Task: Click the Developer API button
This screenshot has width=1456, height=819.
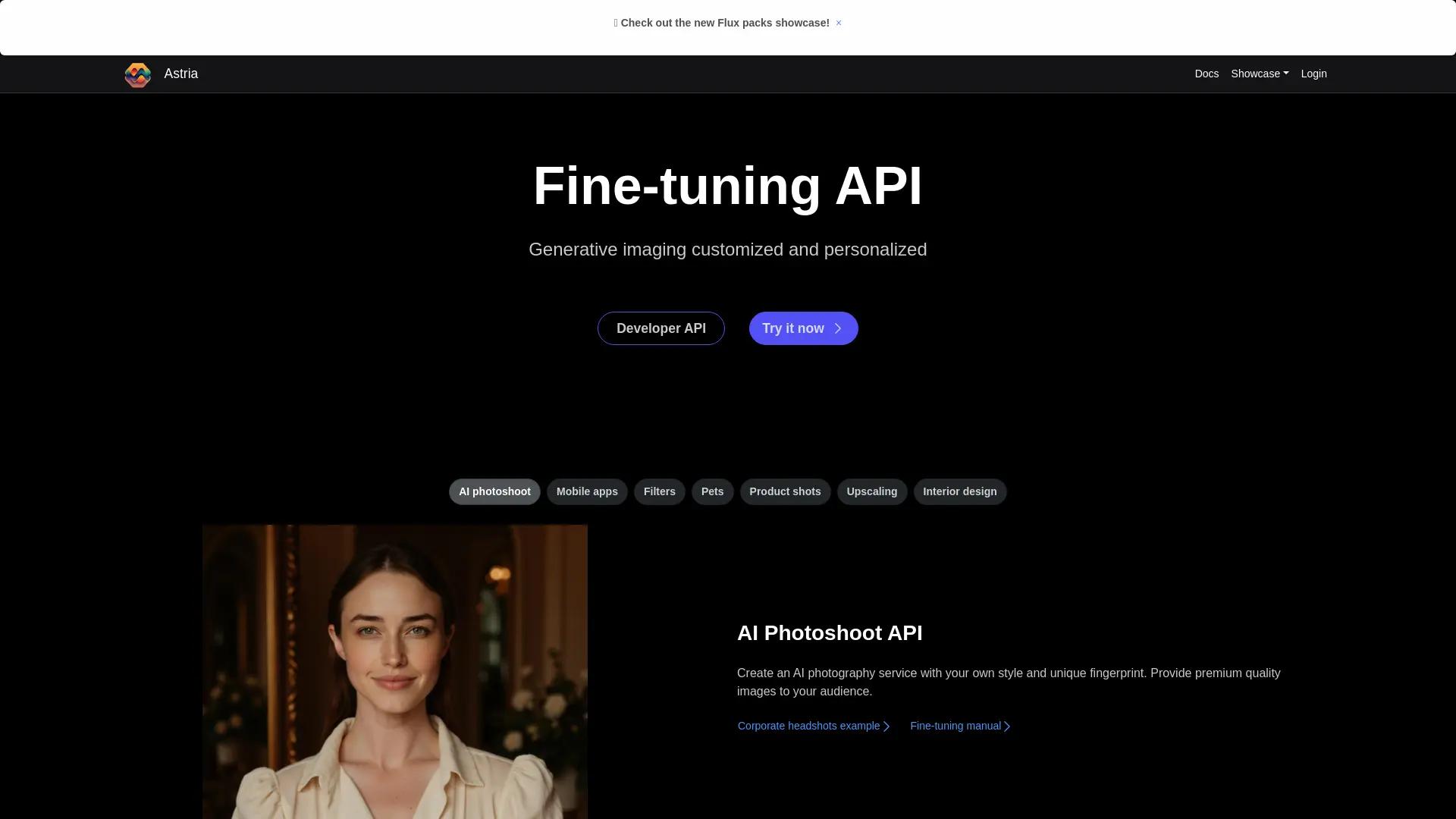Action: pyautogui.click(x=661, y=328)
